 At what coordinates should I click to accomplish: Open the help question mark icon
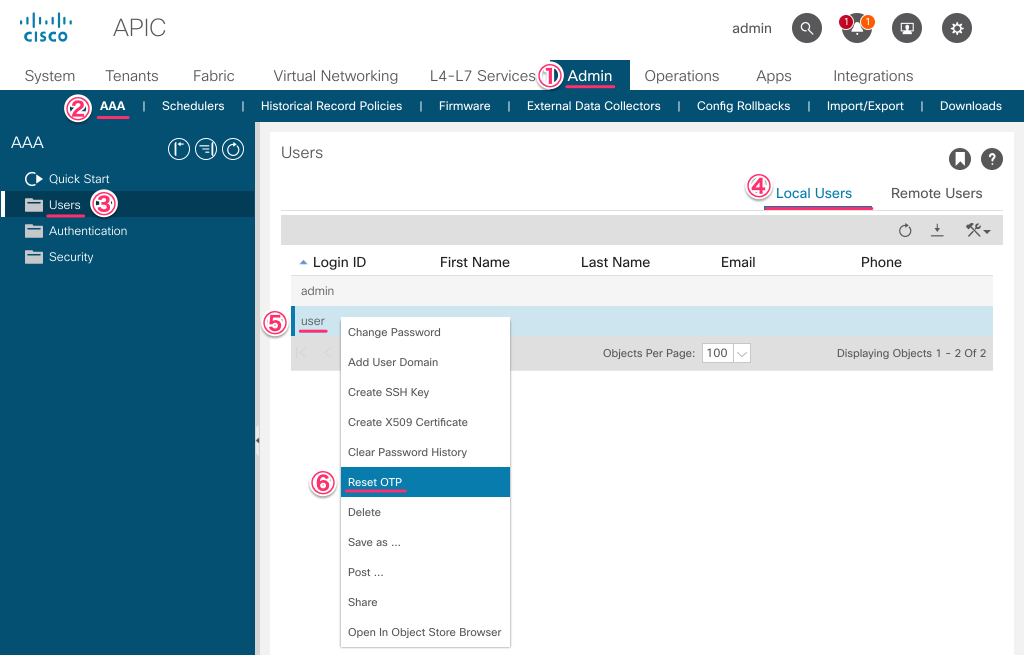click(992, 159)
